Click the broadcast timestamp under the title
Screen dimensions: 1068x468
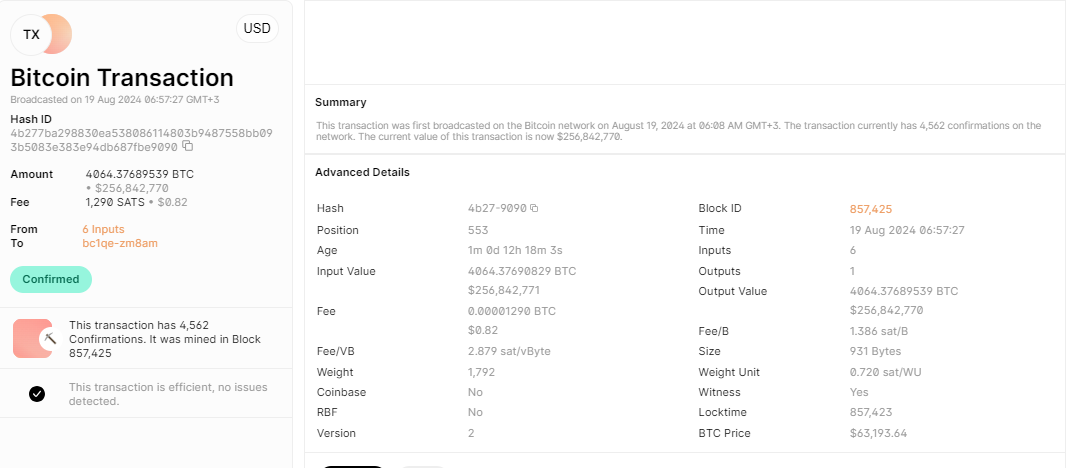click(115, 100)
